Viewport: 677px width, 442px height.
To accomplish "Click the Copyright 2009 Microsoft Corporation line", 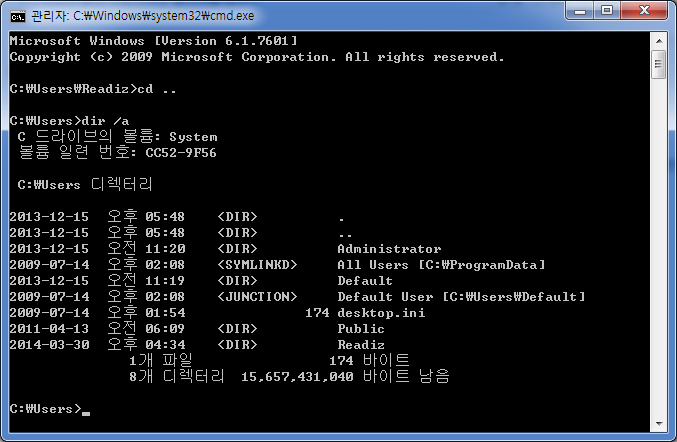I will 257,57.
